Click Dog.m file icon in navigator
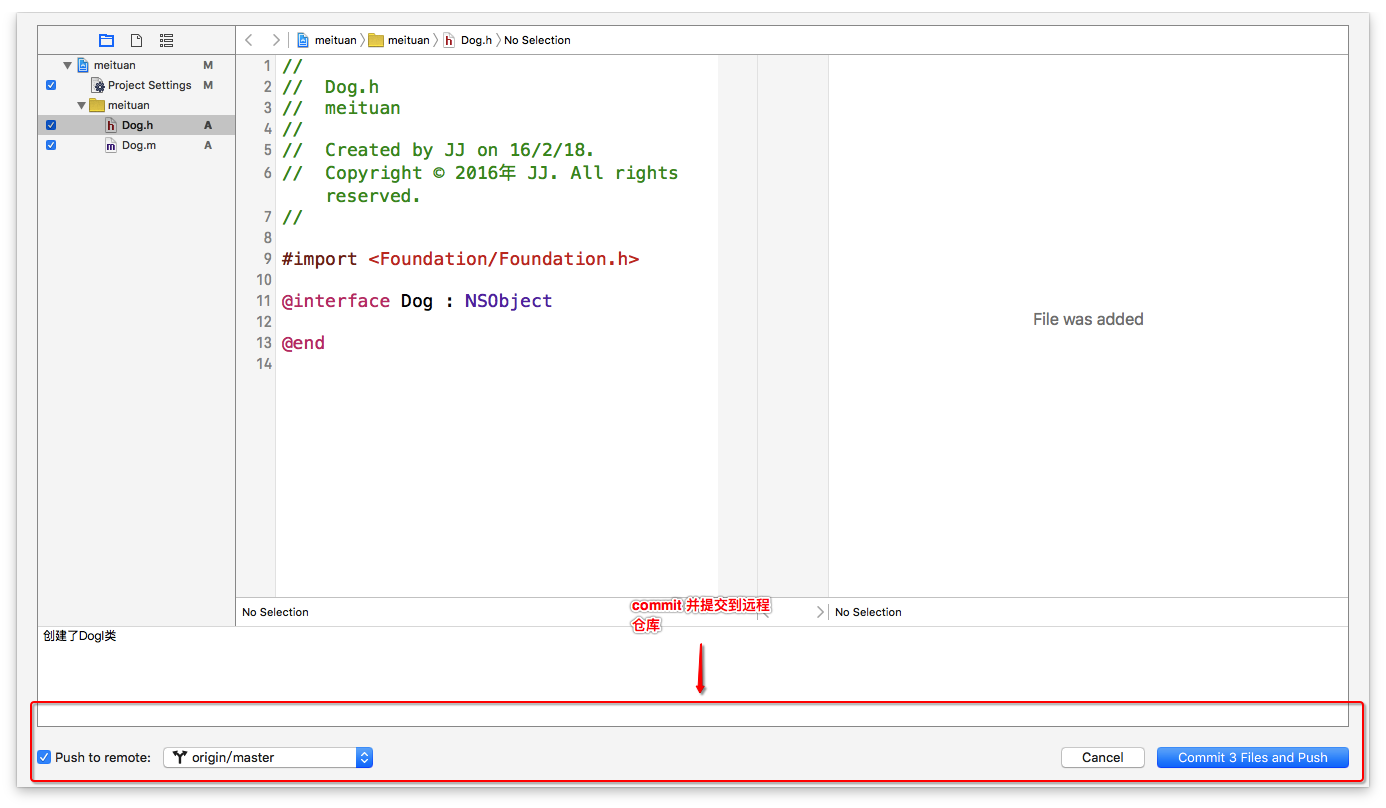This screenshot has width=1386, height=808. [111, 145]
